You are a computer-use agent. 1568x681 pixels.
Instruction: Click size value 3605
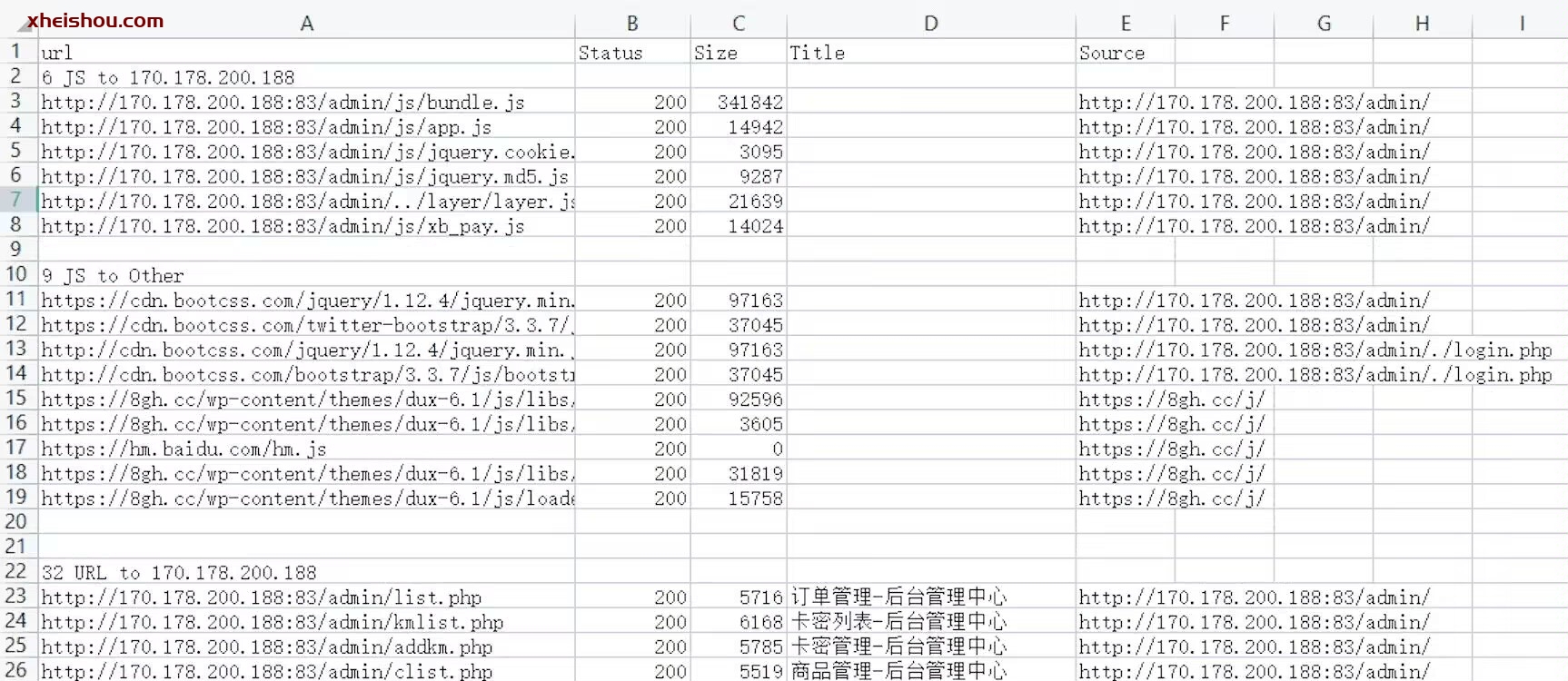click(x=739, y=423)
